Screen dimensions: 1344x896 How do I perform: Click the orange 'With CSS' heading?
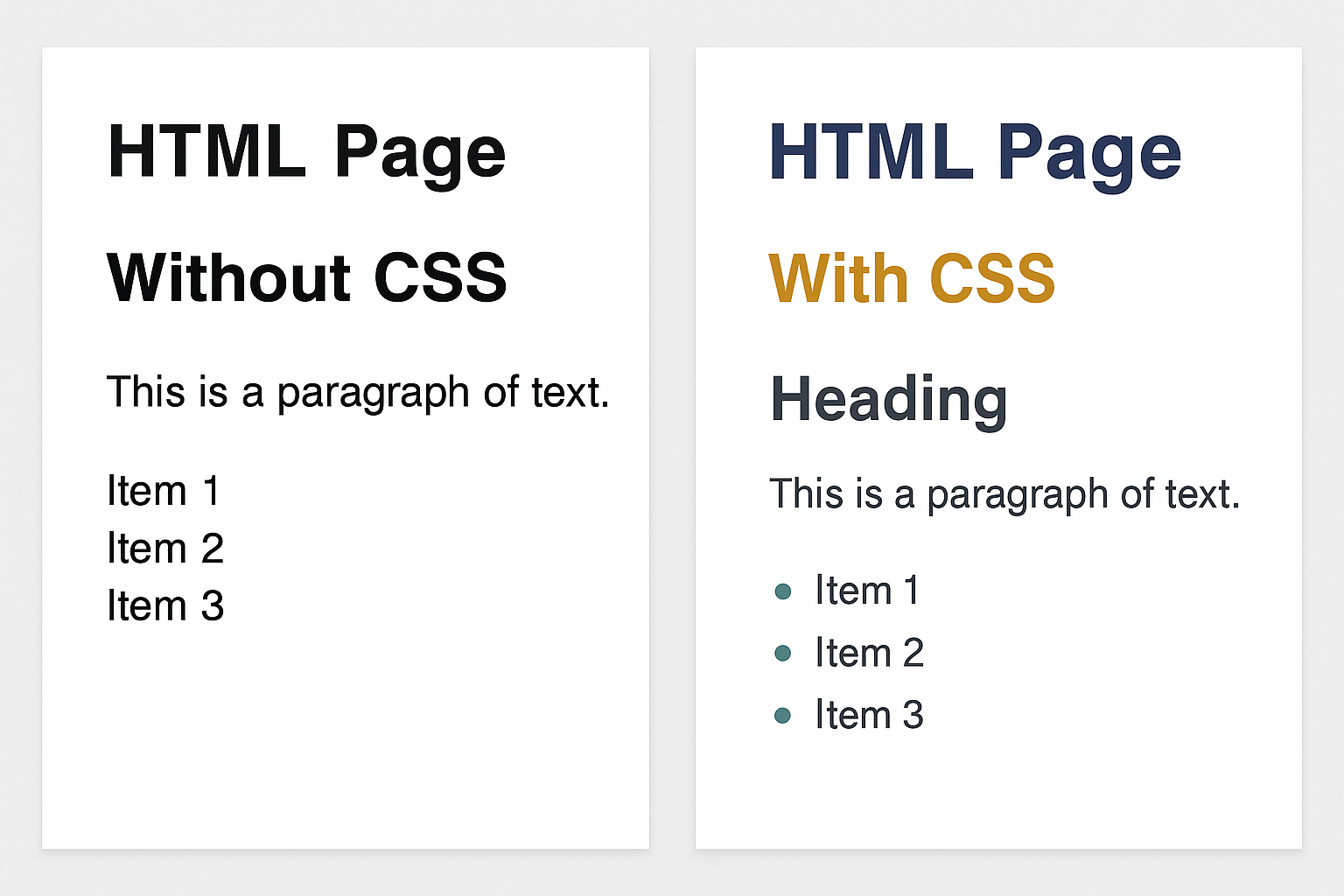(x=912, y=278)
